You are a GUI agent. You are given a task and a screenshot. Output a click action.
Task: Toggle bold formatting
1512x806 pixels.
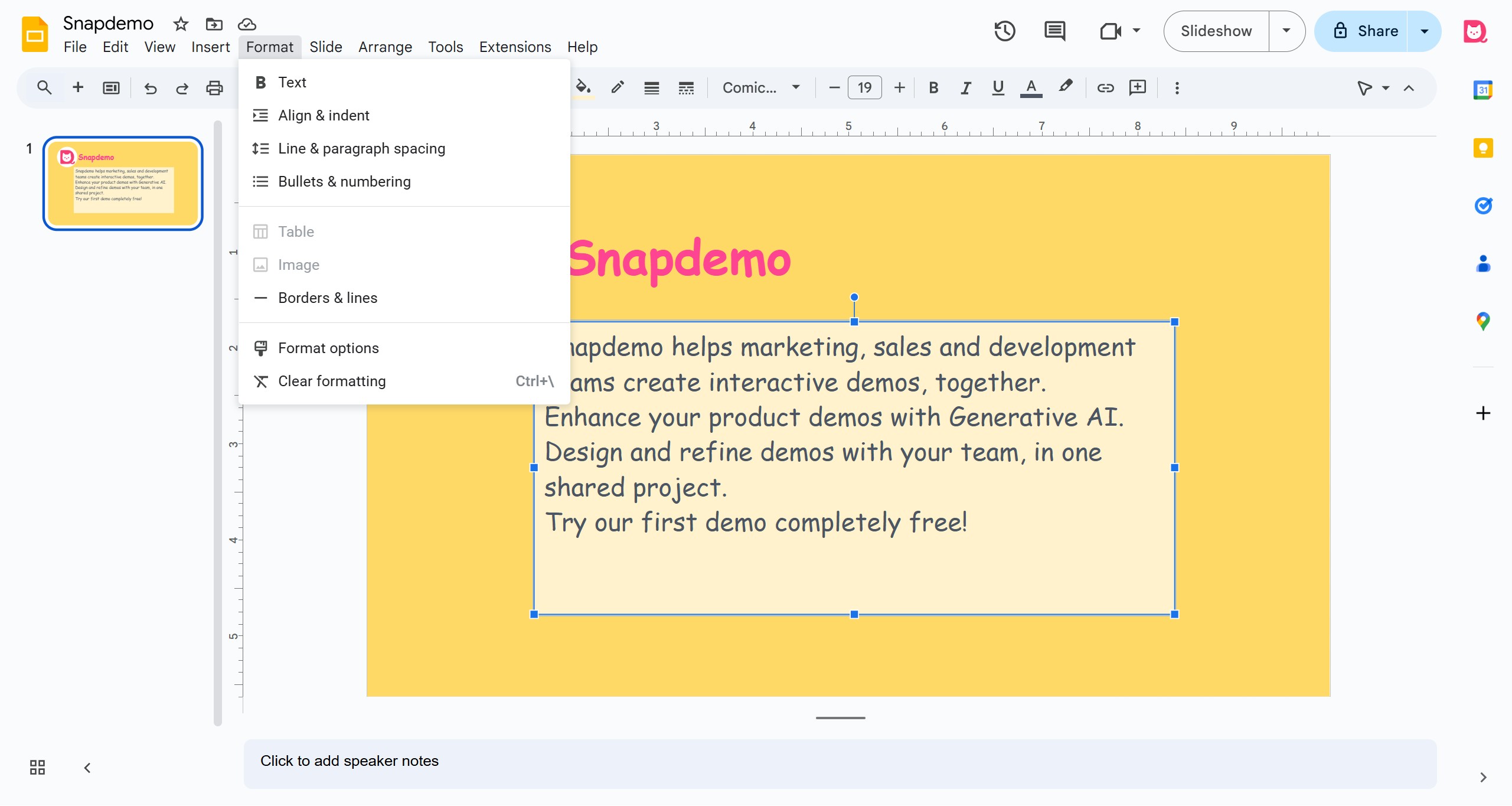point(933,88)
